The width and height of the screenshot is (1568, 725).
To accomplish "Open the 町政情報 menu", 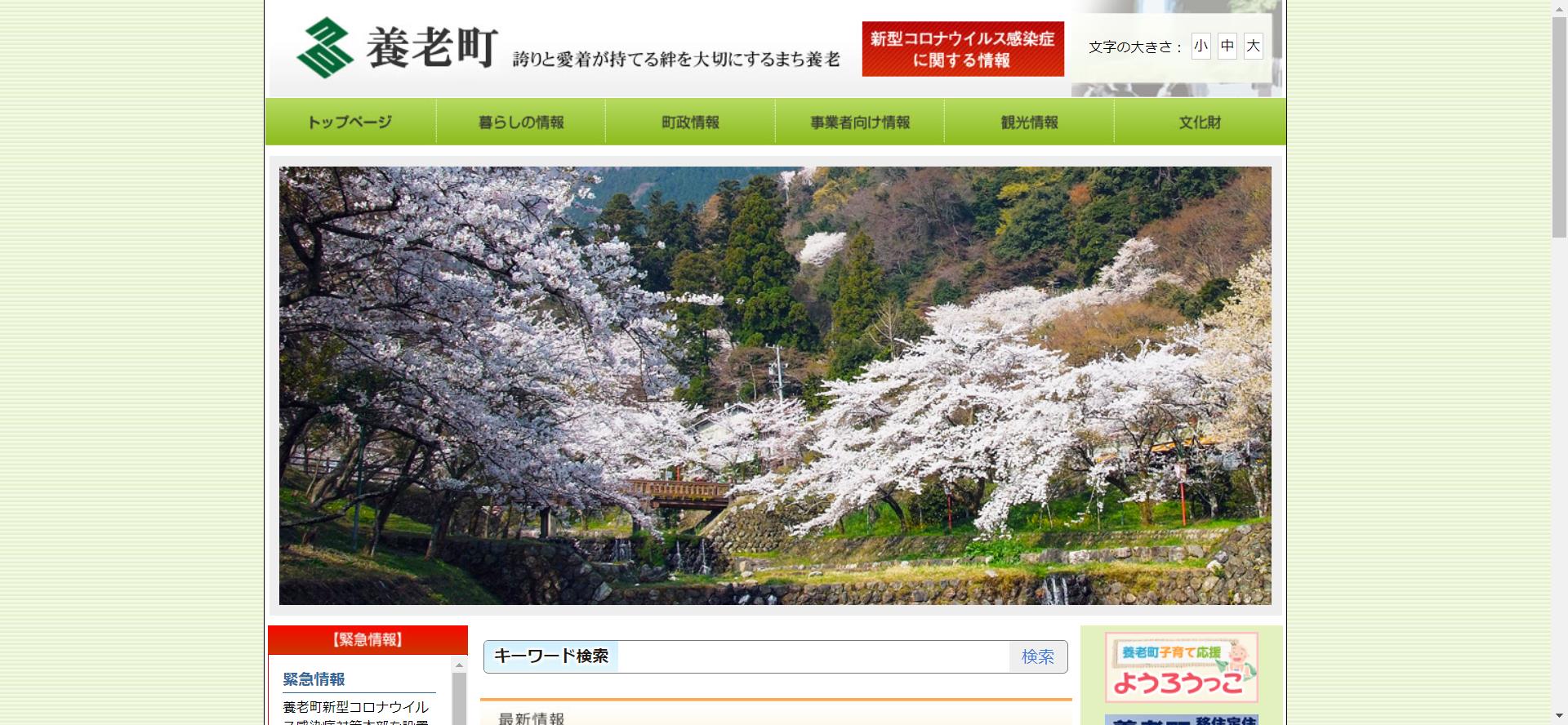I will [x=690, y=122].
